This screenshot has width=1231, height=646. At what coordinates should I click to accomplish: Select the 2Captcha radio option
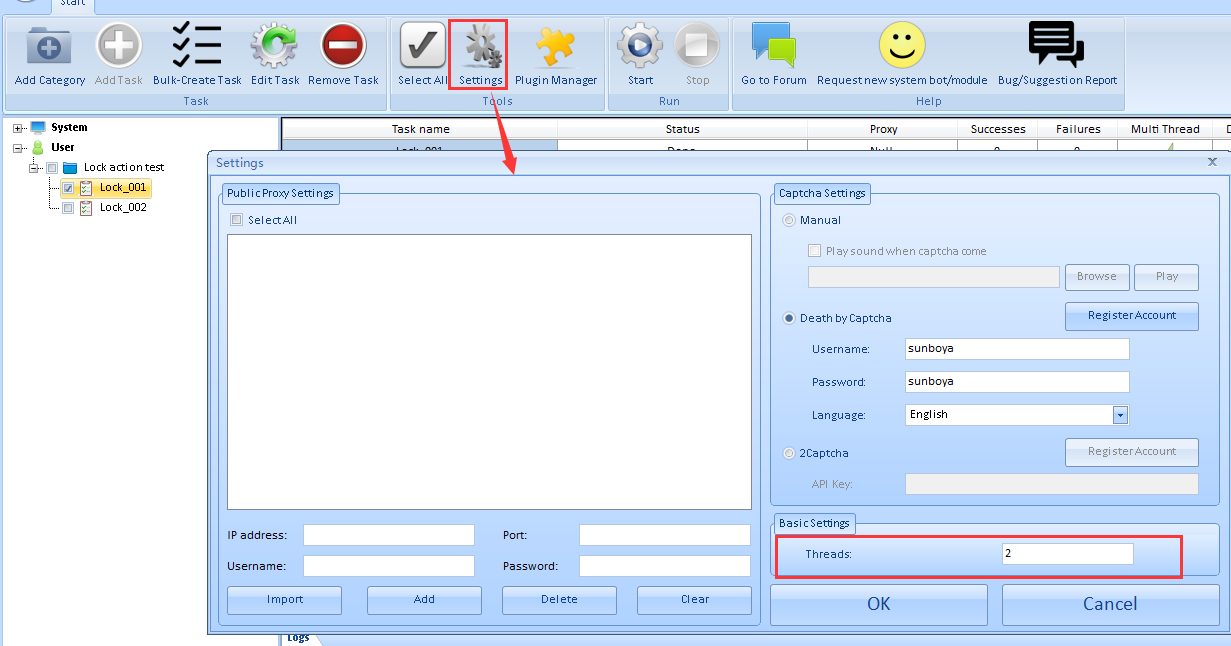[790, 453]
